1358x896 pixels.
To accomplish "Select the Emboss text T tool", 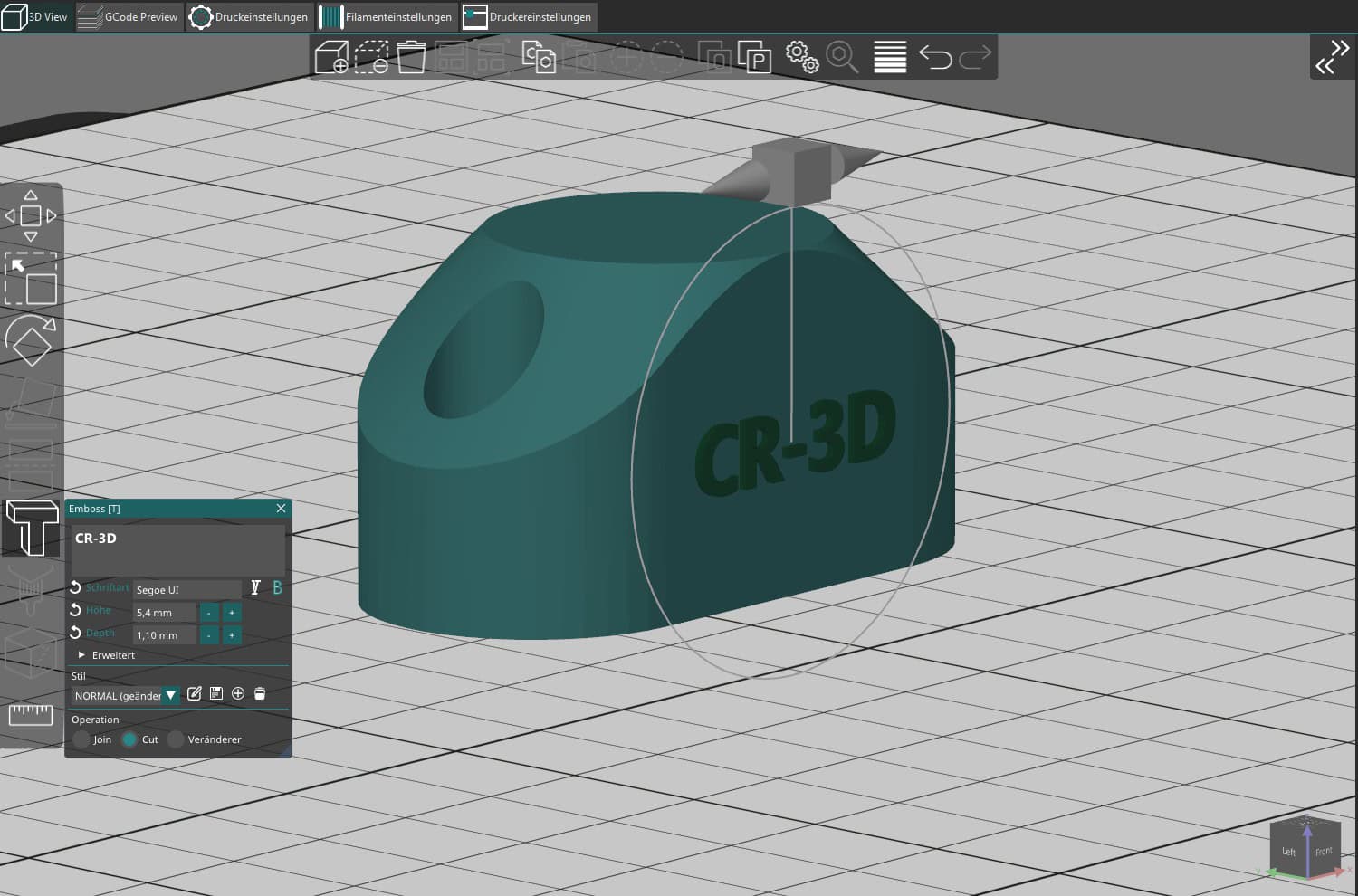I will [32, 528].
